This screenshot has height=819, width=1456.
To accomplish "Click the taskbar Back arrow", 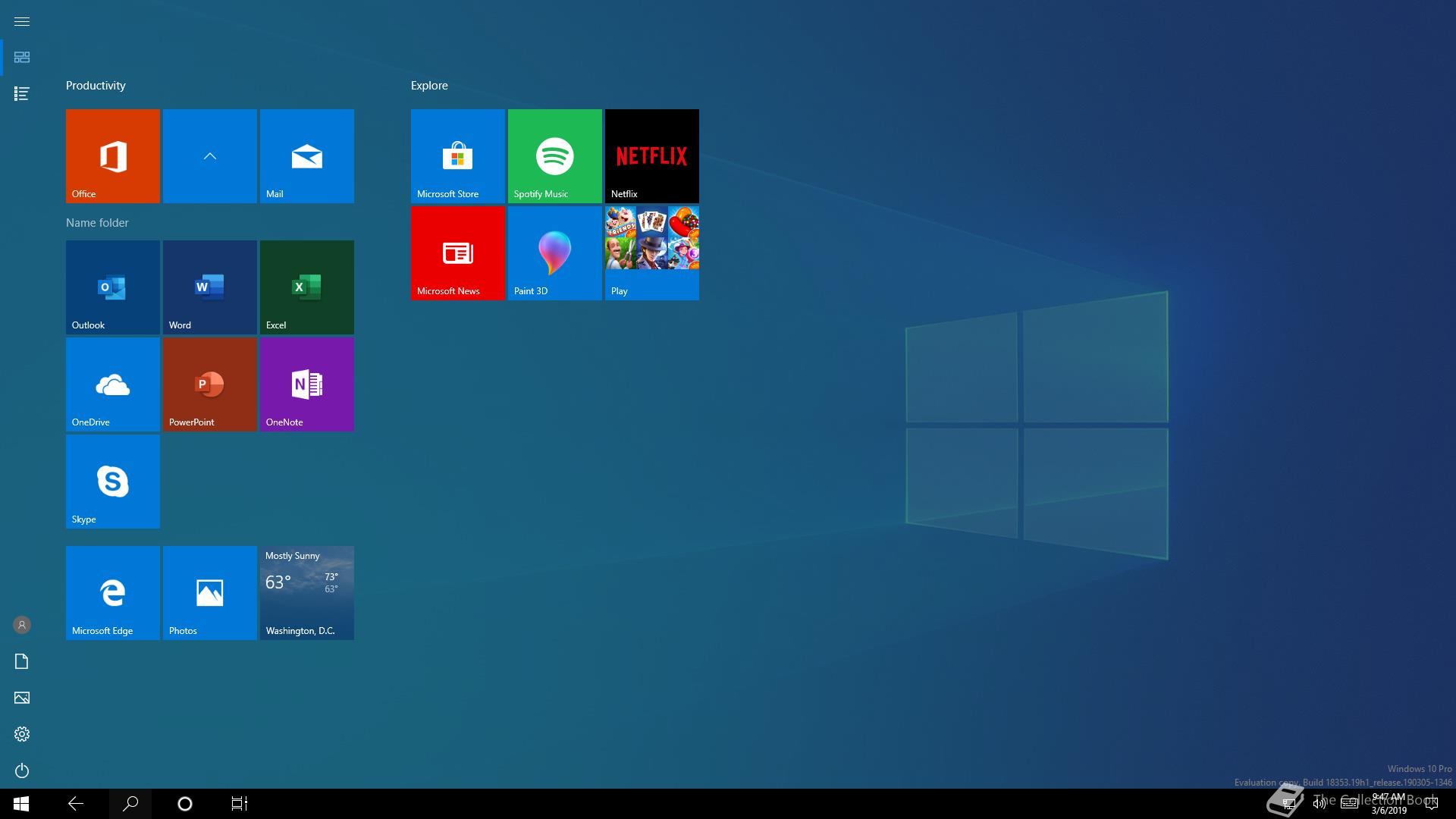I will click(x=76, y=804).
